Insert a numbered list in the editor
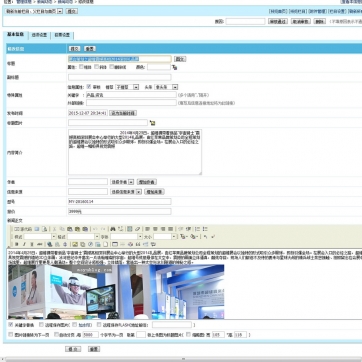362x362 pixels. 197,229
